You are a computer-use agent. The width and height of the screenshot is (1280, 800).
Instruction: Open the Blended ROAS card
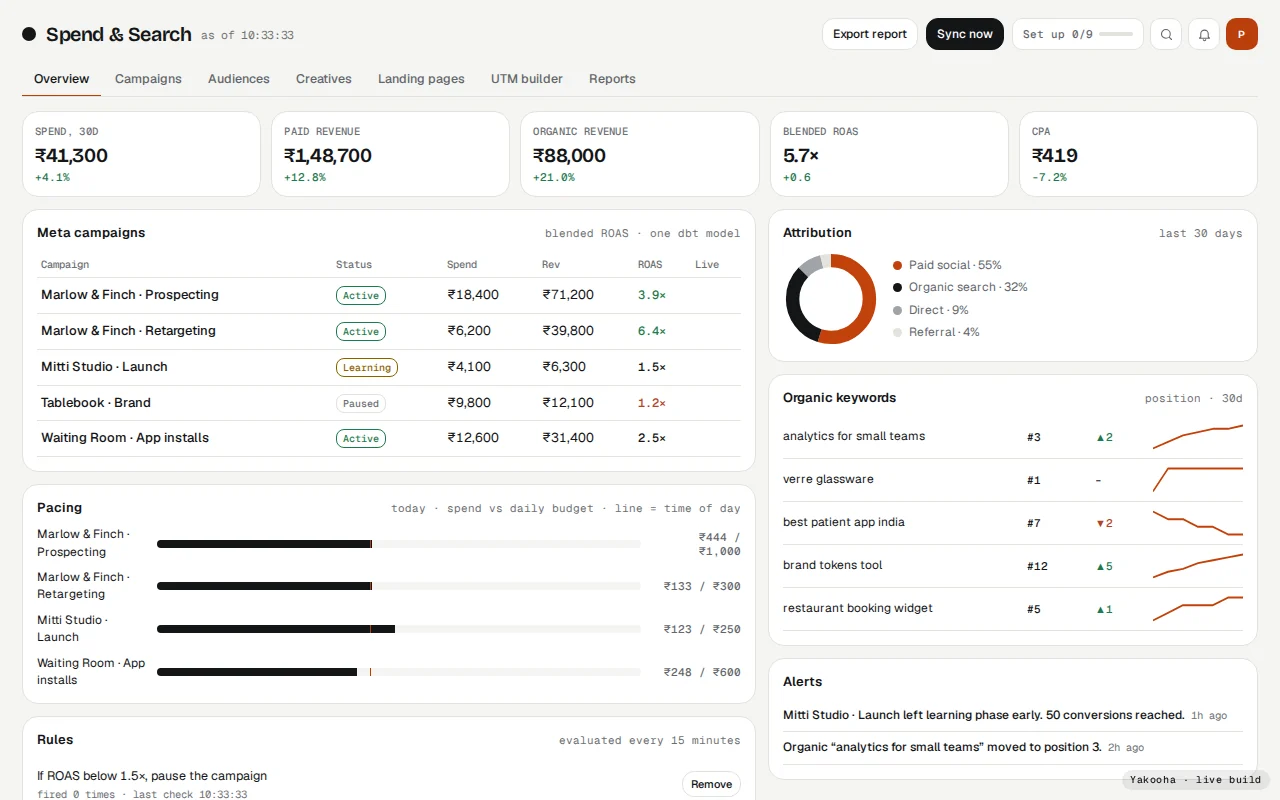tap(889, 154)
